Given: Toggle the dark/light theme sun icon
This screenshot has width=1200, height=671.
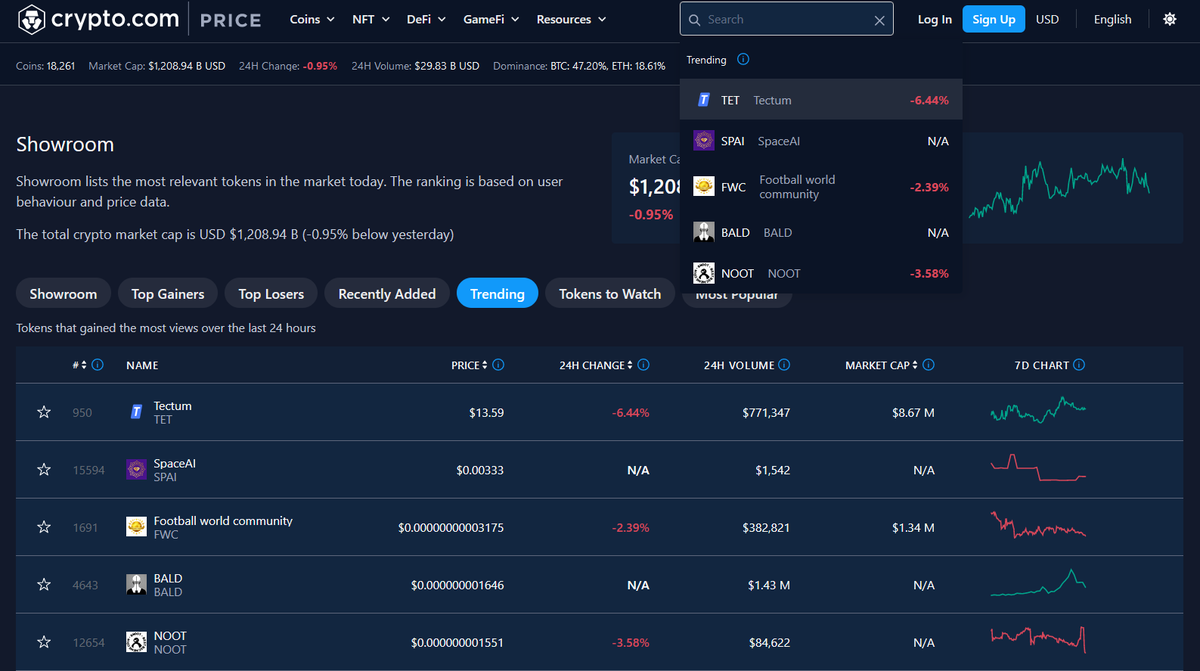Looking at the screenshot, I should click(1170, 19).
